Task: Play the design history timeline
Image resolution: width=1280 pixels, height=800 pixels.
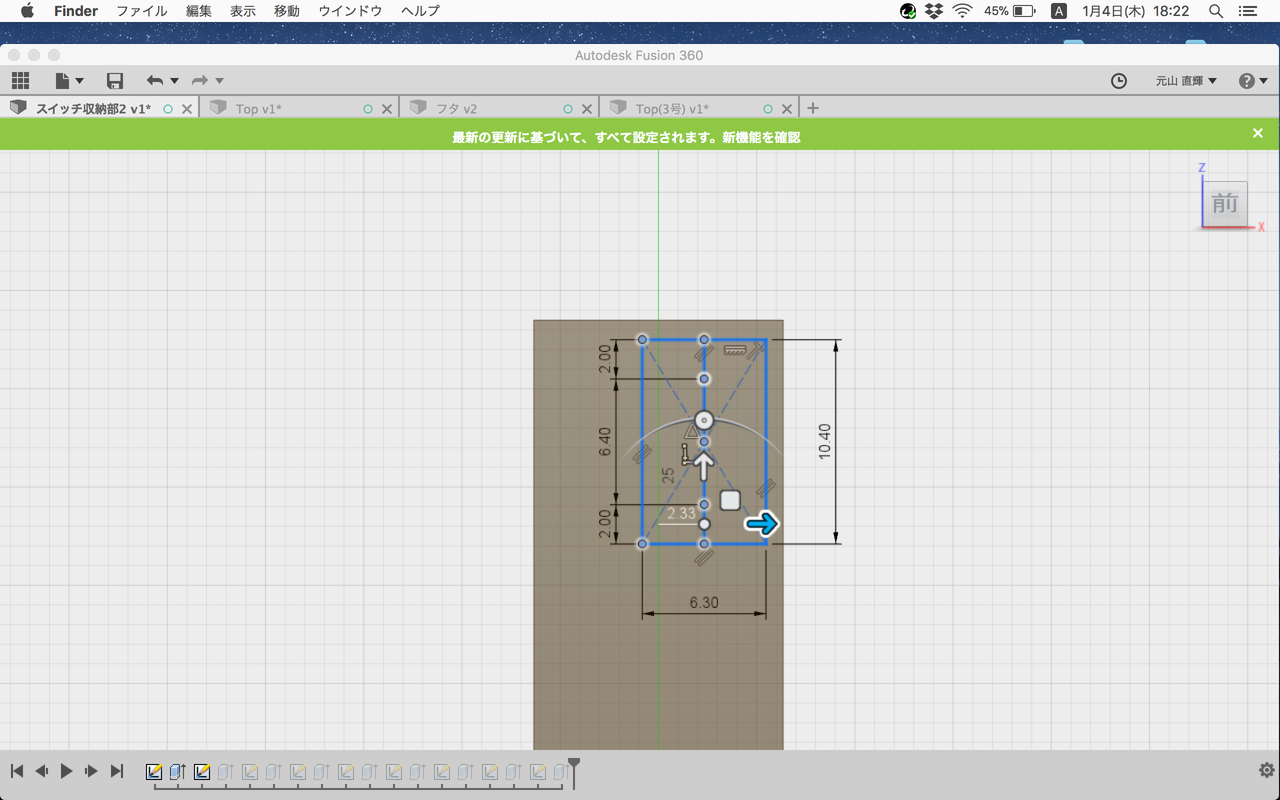Action: (x=65, y=770)
